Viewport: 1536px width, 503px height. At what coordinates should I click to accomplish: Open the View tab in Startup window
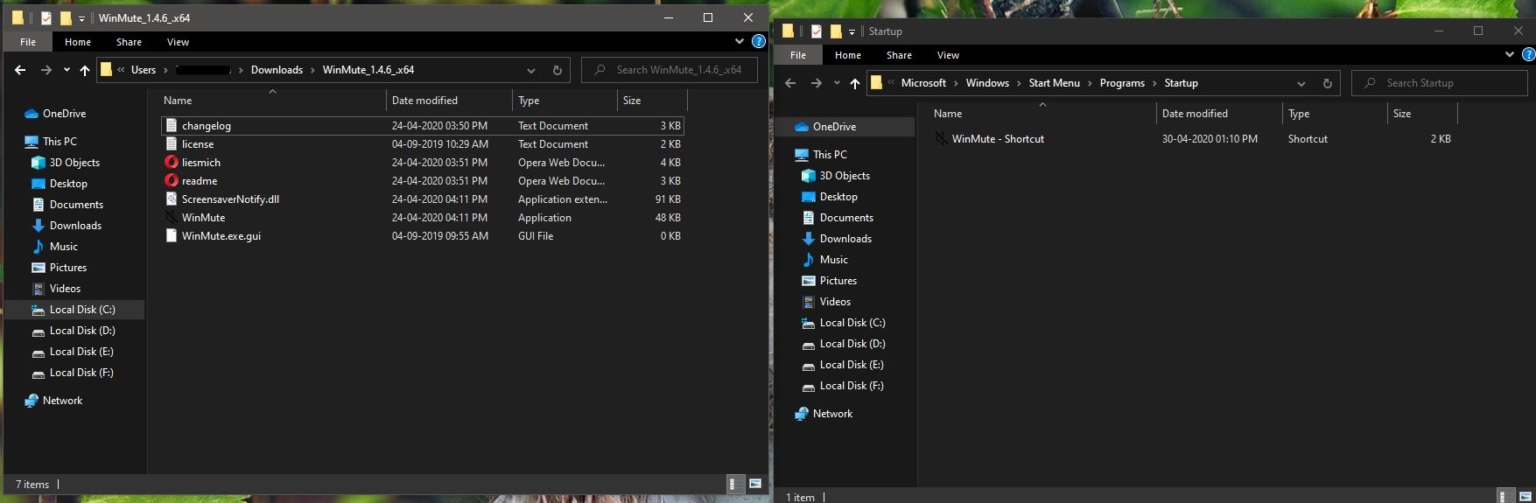pyautogui.click(x=948, y=55)
